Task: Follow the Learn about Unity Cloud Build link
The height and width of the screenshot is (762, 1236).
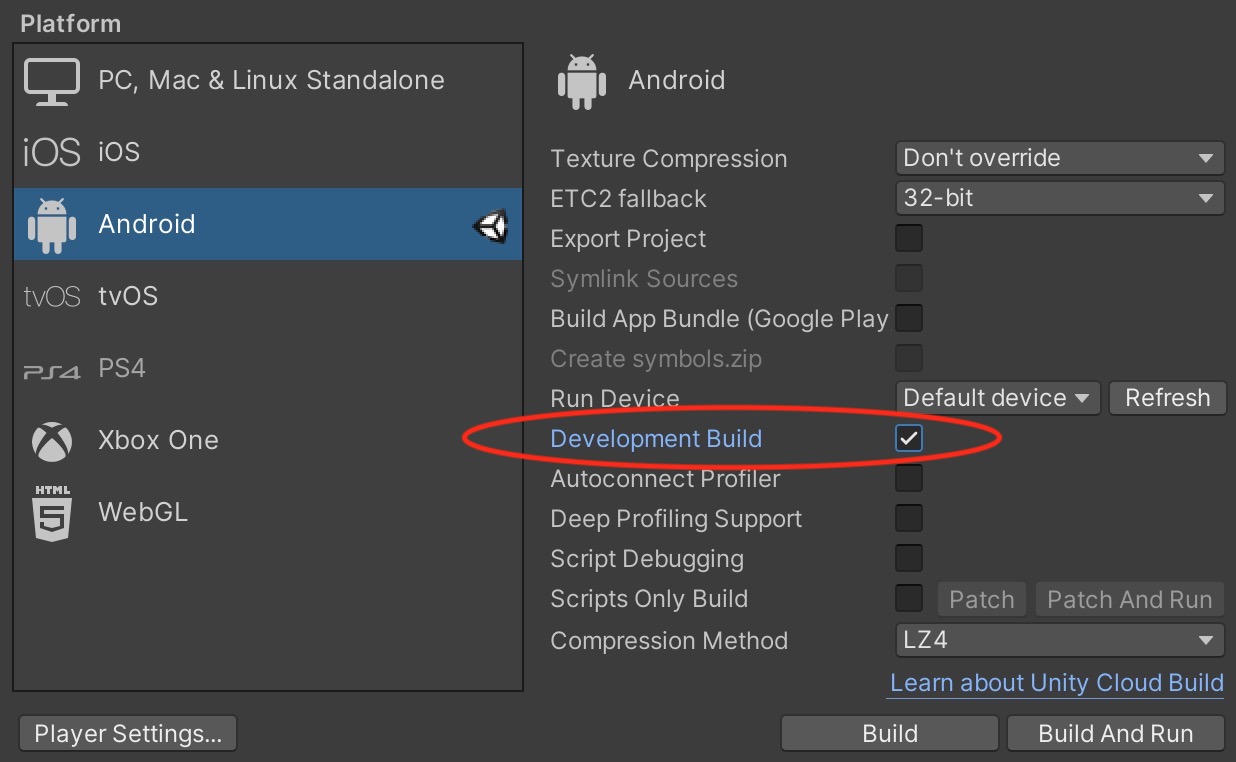Action: tap(1057, 683)
